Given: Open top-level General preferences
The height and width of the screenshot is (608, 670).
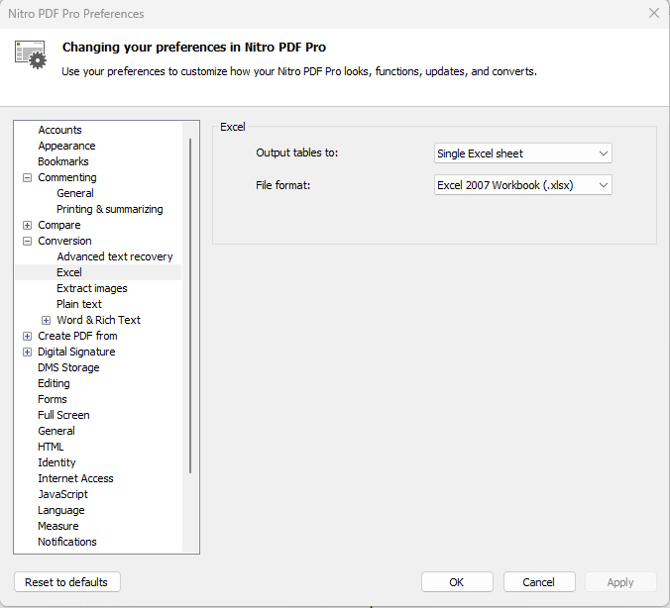Looking at the screenshot, I should (56, 431).
